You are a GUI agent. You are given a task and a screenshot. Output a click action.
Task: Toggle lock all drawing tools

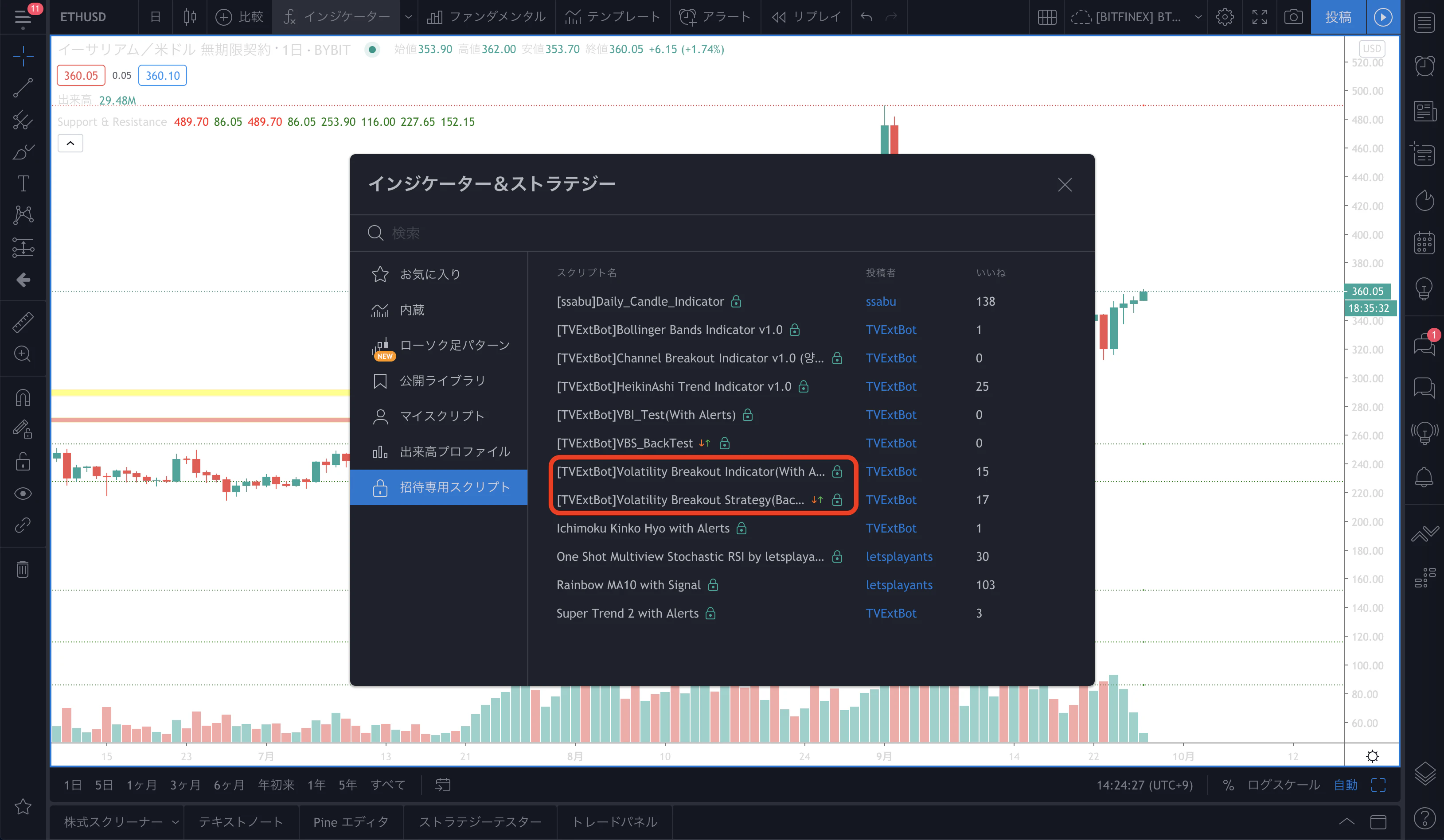click(23, 461)
